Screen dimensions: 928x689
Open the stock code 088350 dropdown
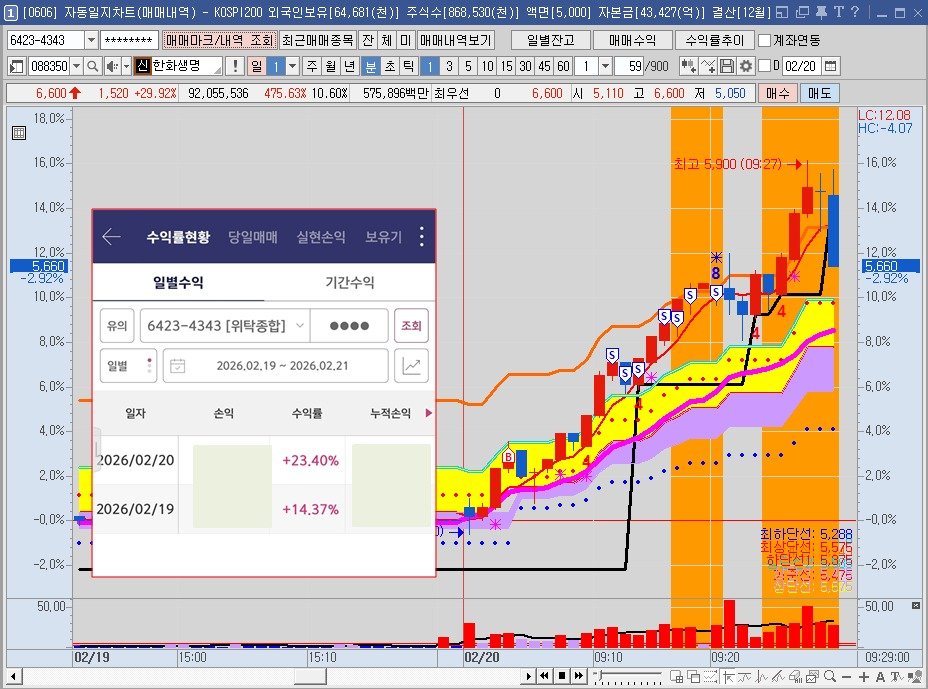point(75,66)
